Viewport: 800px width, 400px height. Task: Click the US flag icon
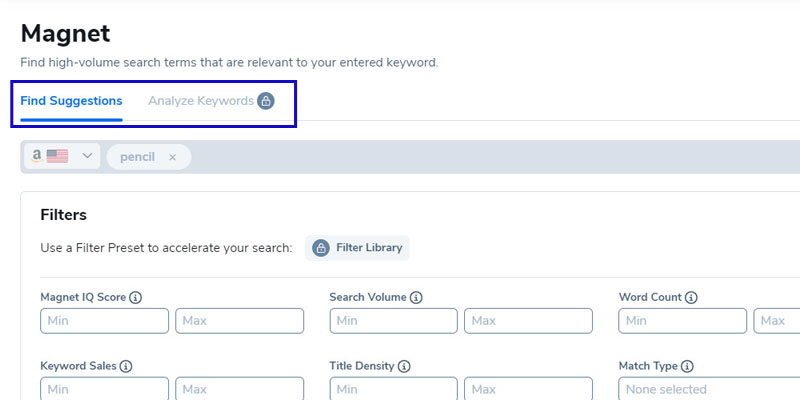(57, 156)
